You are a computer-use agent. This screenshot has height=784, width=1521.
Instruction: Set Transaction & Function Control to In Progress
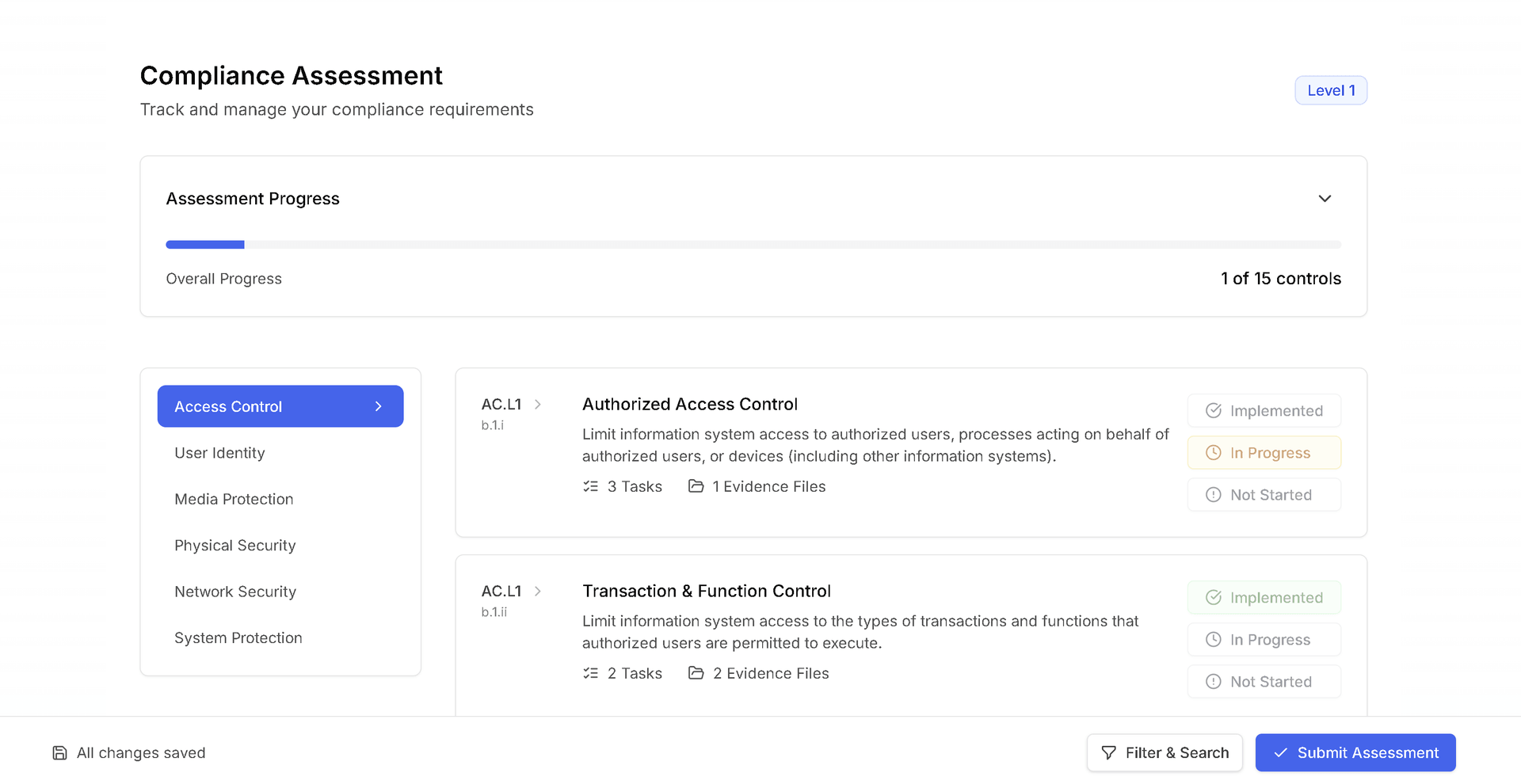pos(1264,639)
